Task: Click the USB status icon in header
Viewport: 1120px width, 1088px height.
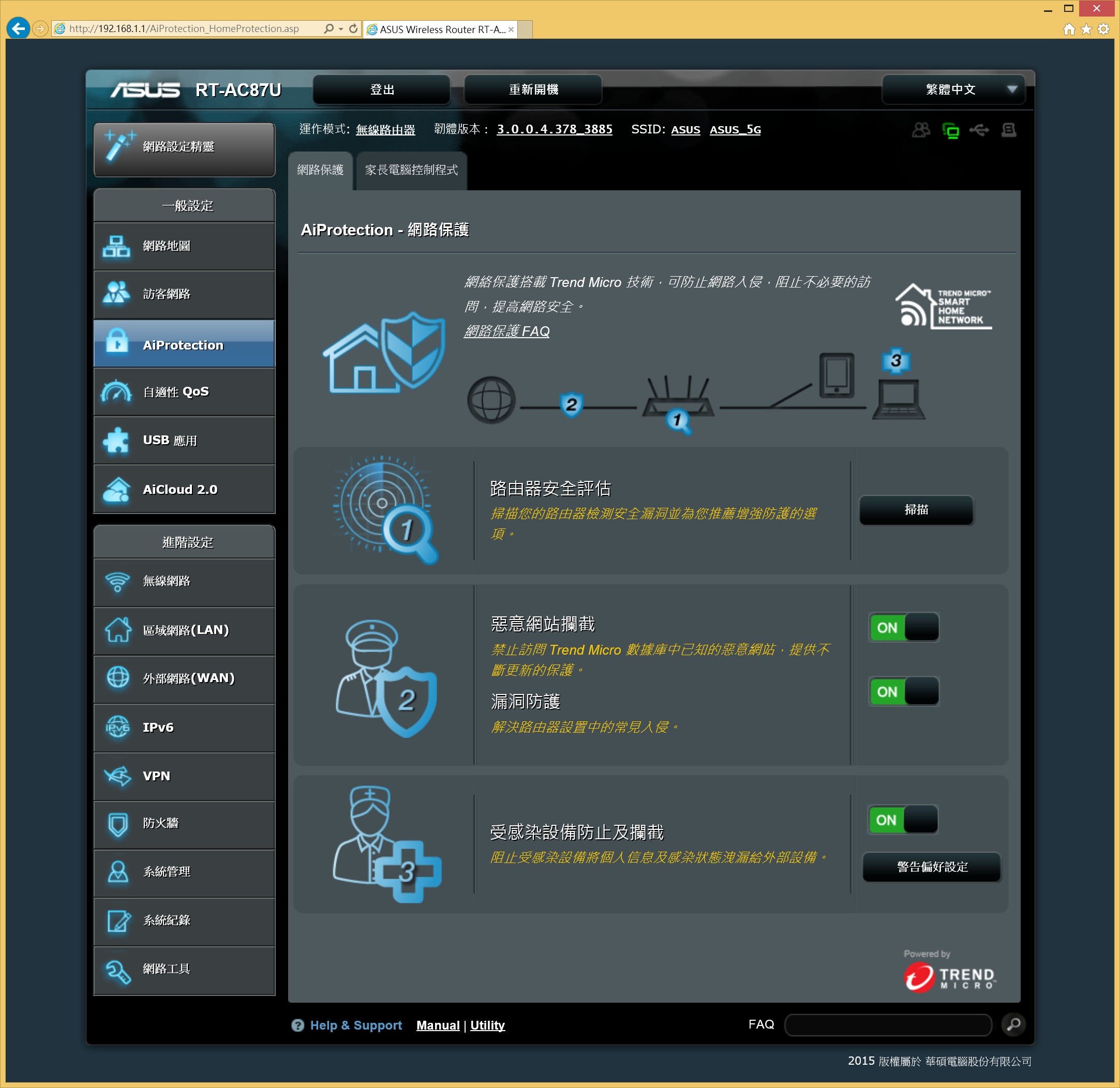Action: (x=979, y=130)
